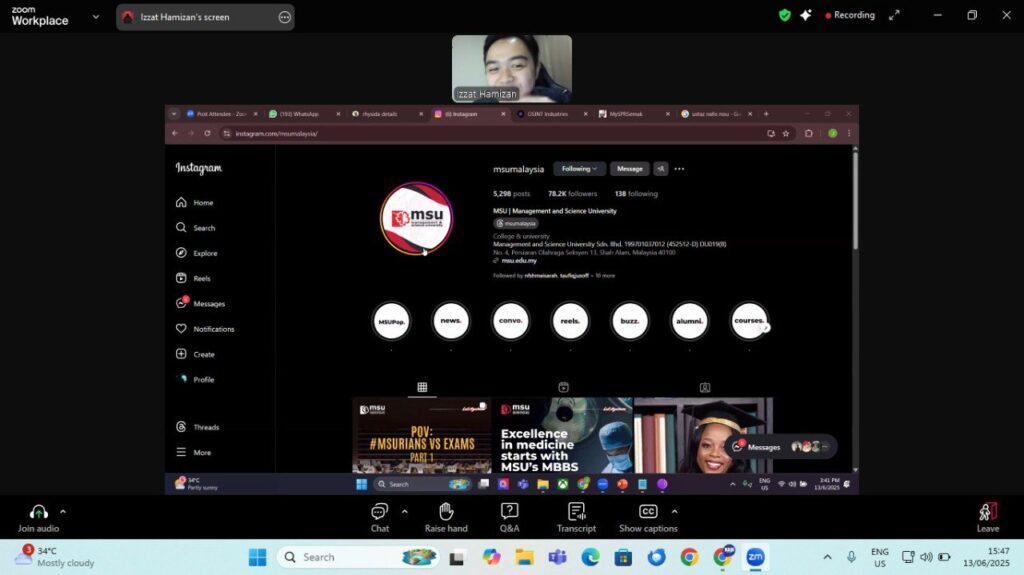Open MSURIANS VS EXAMS post
The height and width of the screenshot is (575, 1024).
pyautogui.click(x=422, y=435)
